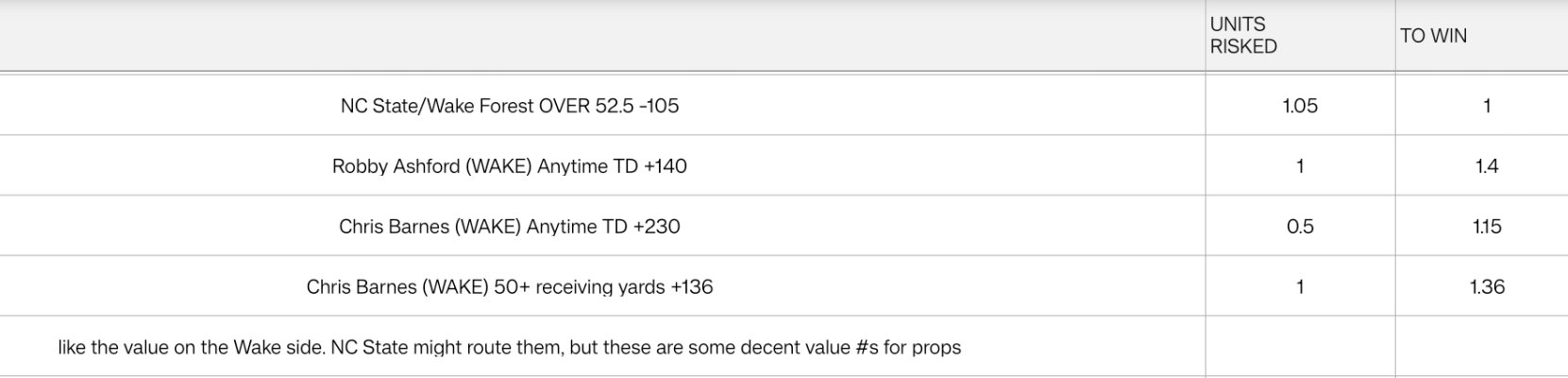Screen dimensions: 1568x378
Task: Click empty units risked cell in the notes row
Action: (1300, 347)
